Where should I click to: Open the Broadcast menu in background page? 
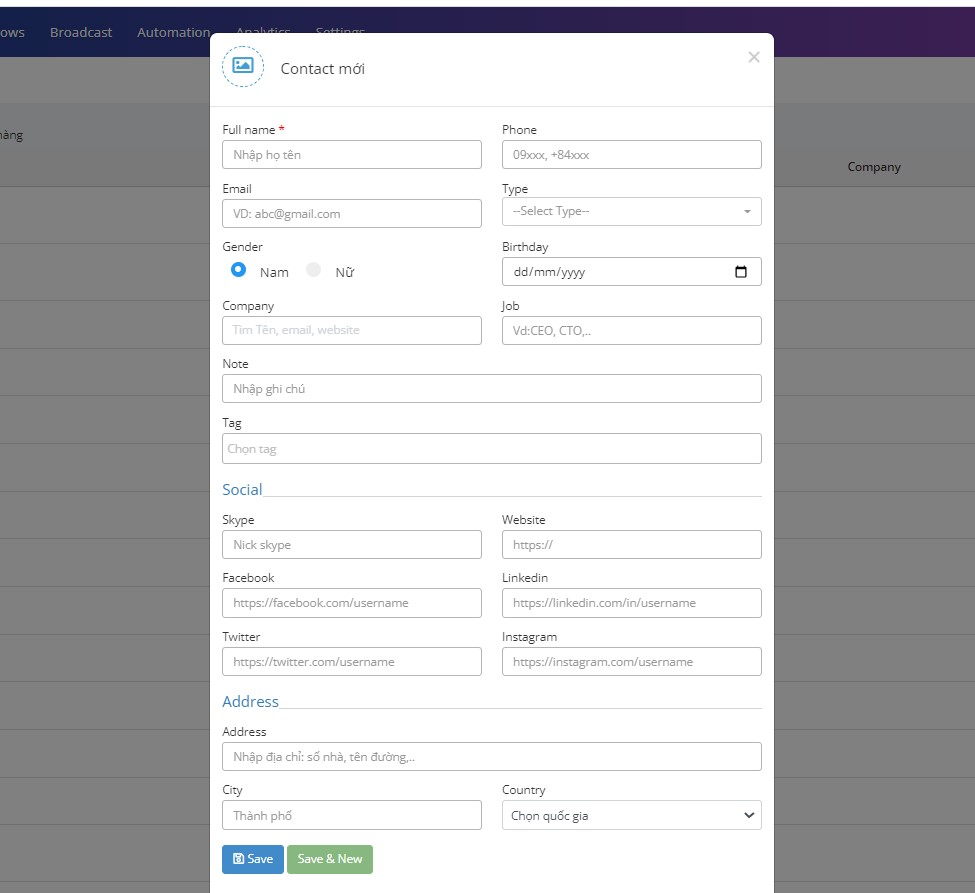[x=81, y=32]
